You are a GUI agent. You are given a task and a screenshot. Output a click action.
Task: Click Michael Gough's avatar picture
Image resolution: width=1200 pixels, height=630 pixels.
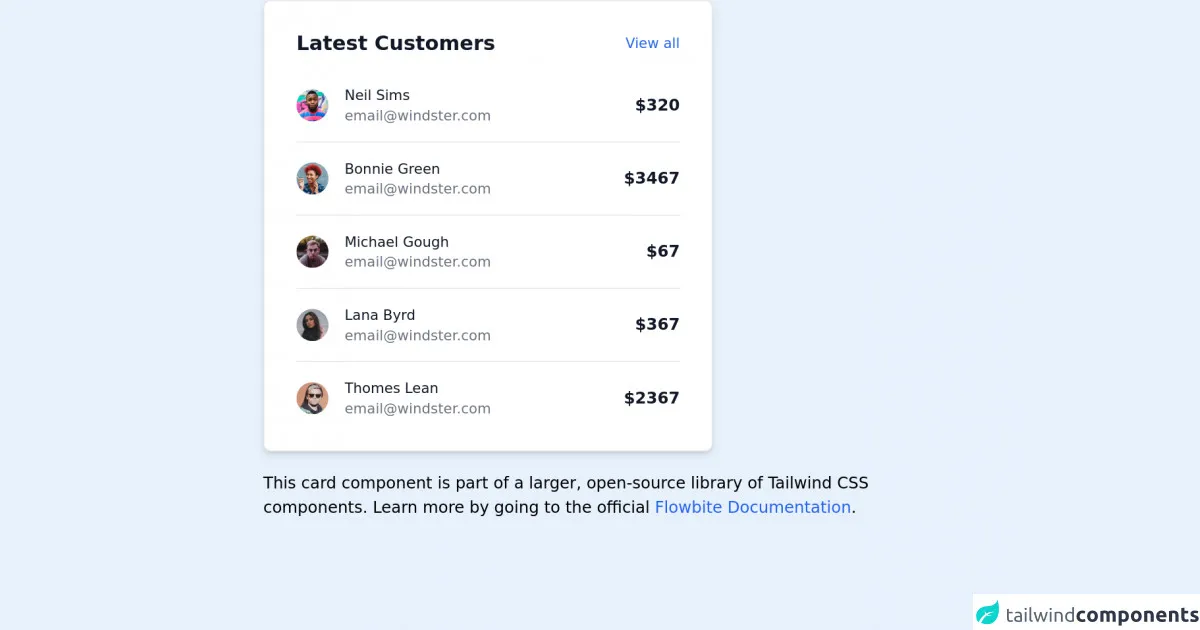(x=312, y=252)
